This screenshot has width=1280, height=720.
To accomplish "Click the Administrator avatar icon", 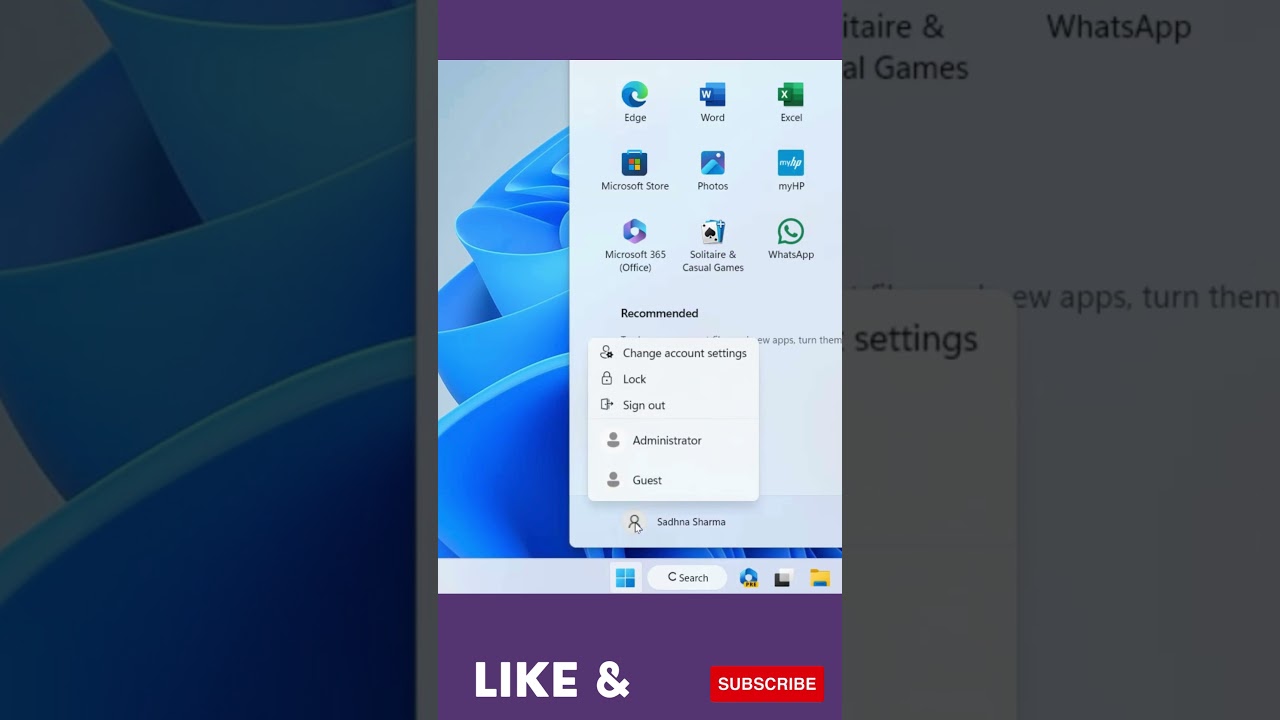I will 613,440.
